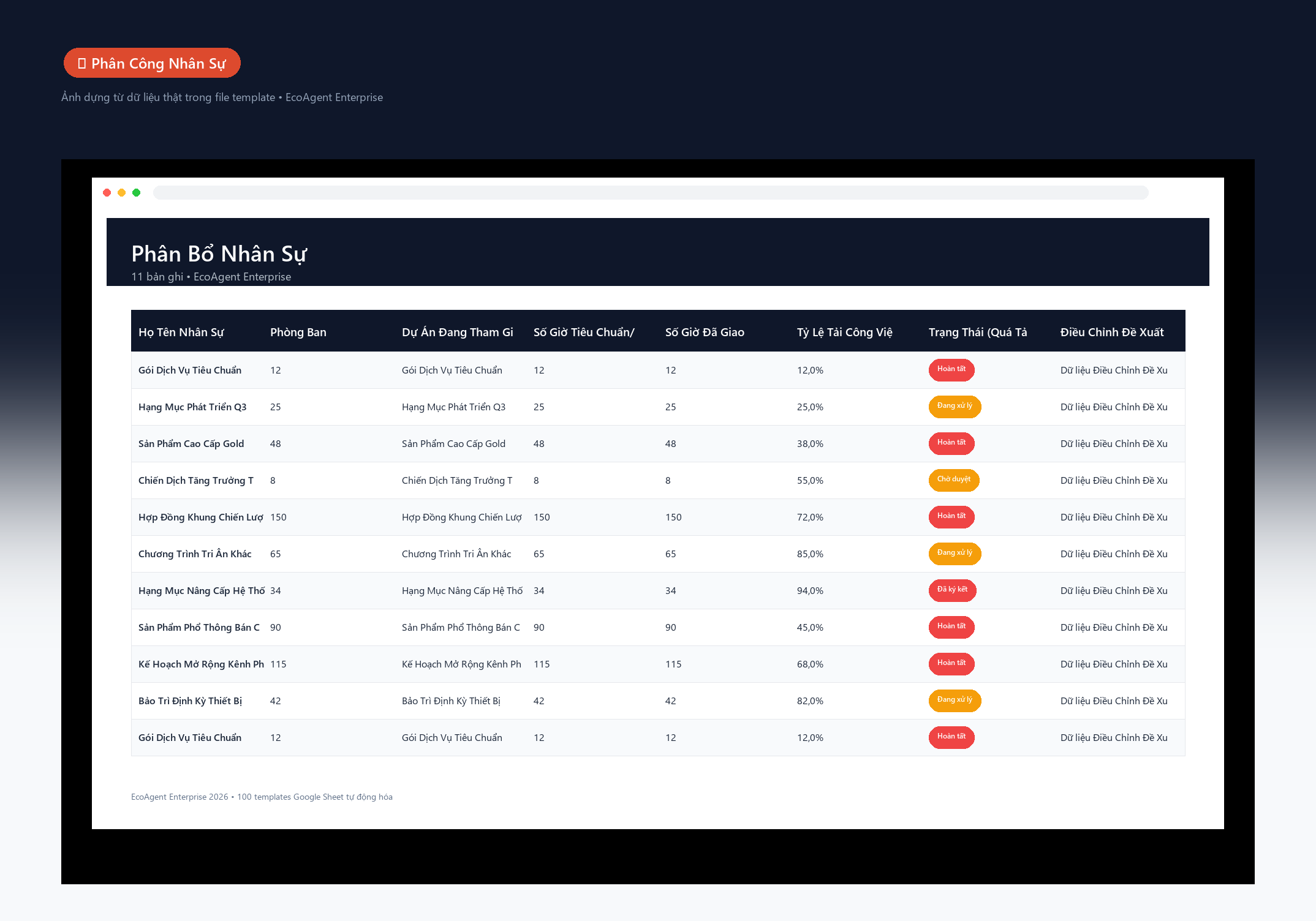
Task: Click the browser address bar
Action: click(x=651, y=193)
